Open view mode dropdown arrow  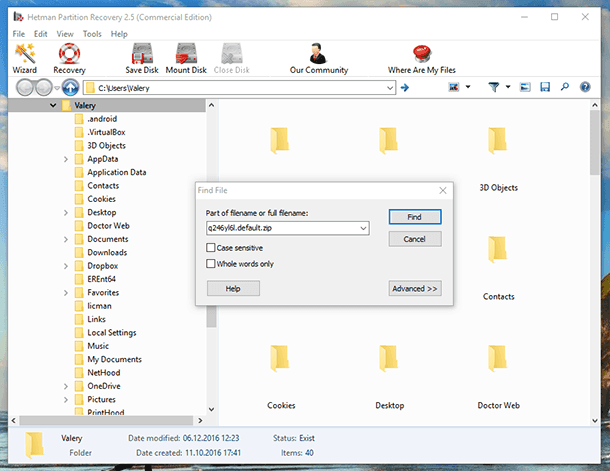(468, 87)
